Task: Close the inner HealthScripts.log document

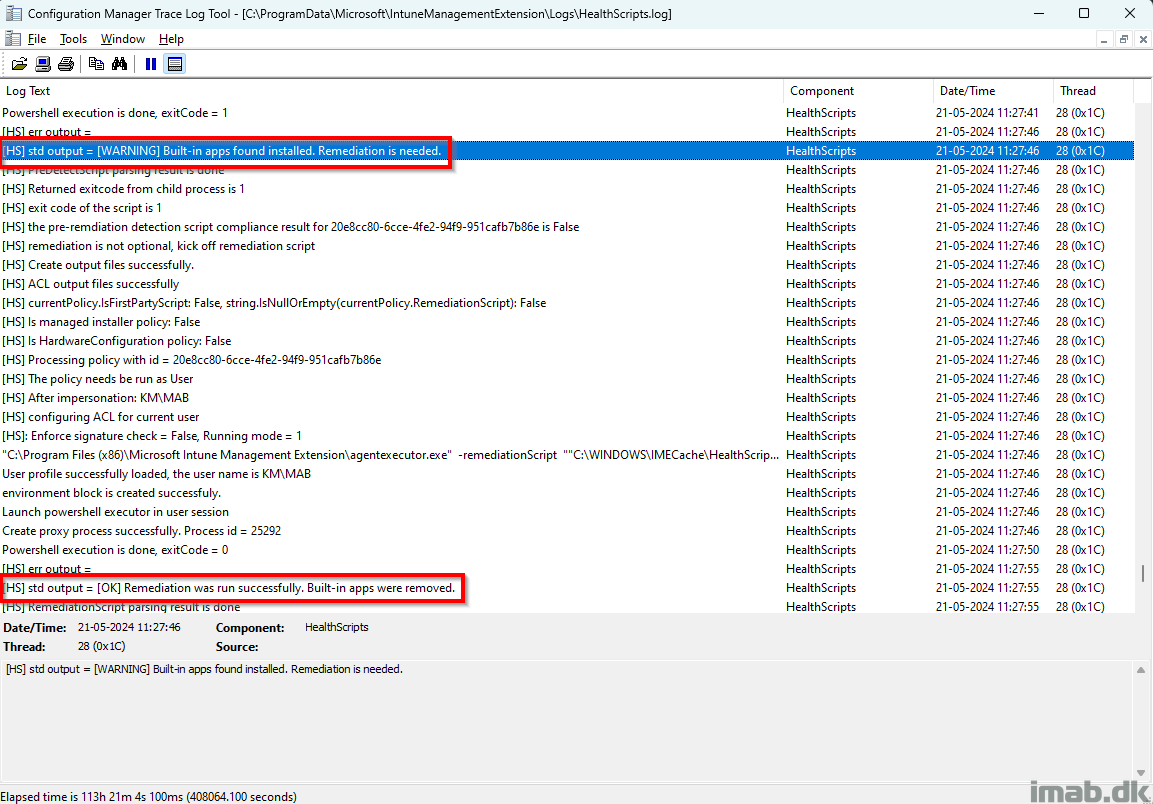Action: tap(1143, 40)
